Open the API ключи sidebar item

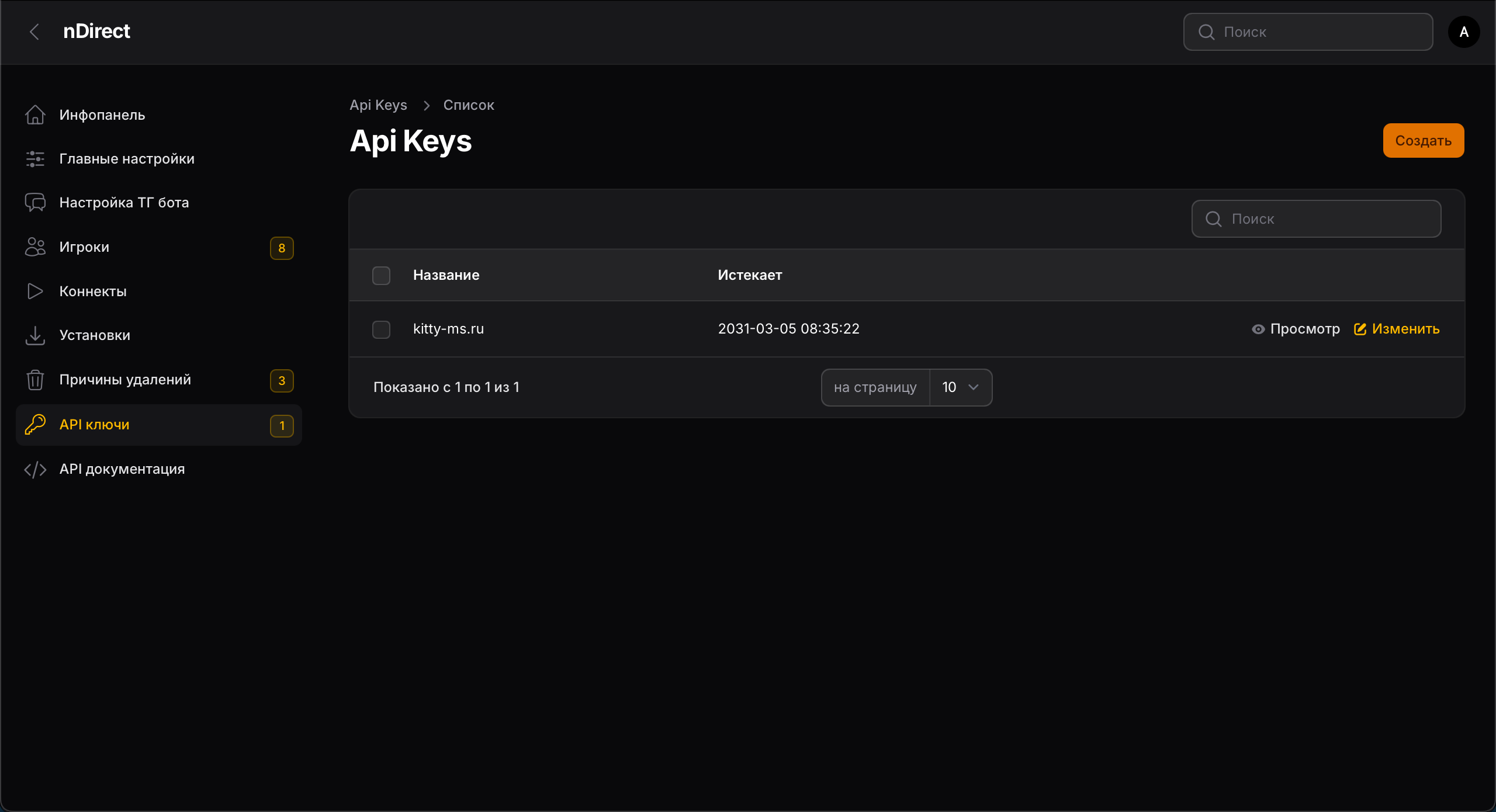click(x=95, y=425)
